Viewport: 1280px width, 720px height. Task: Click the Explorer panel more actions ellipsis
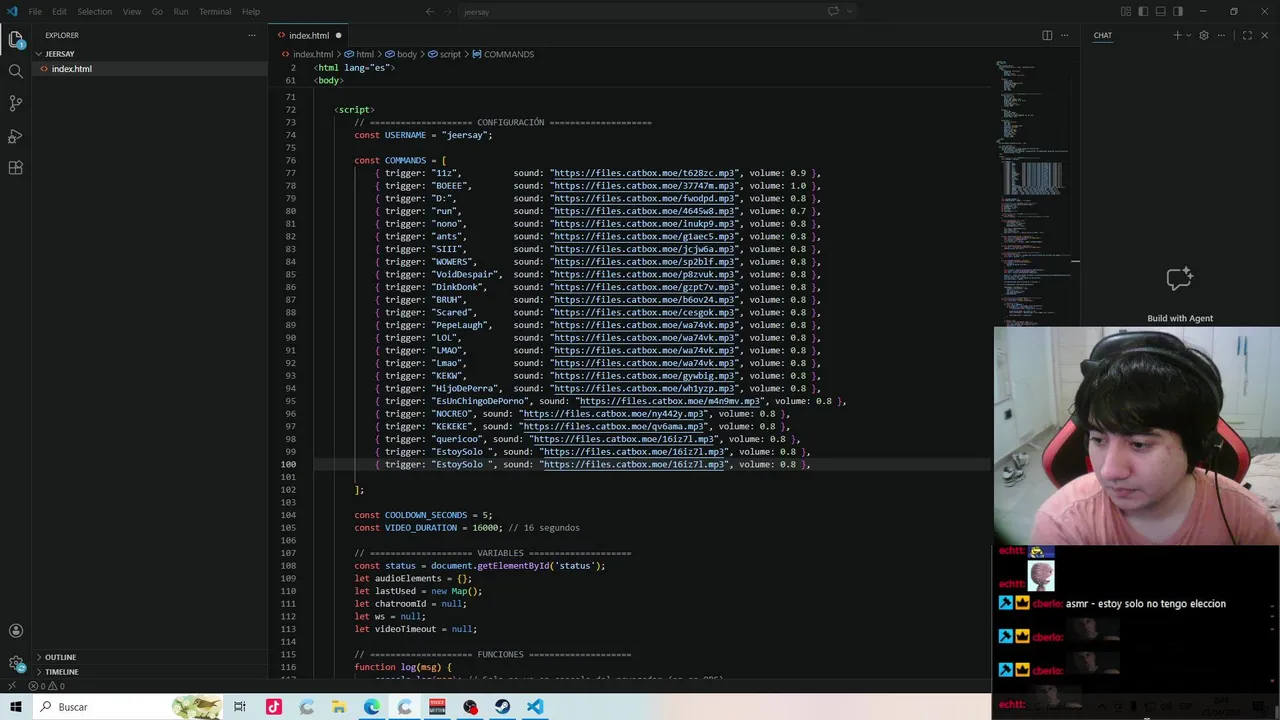(x=252, y=35)
